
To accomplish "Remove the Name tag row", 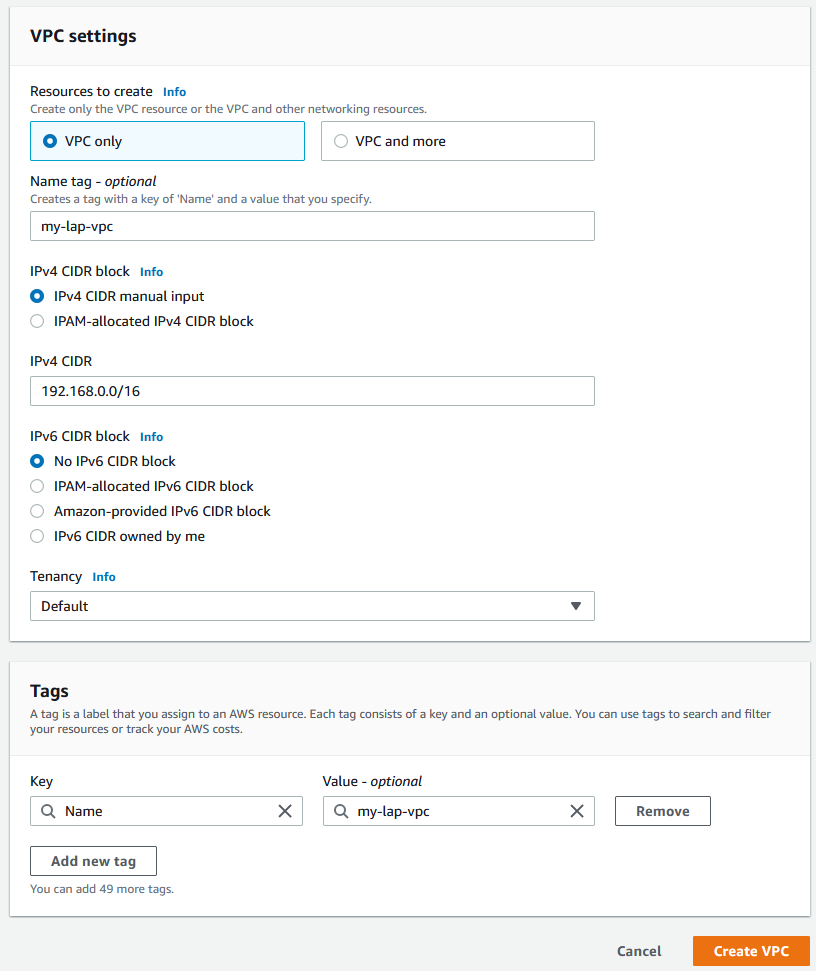I will click(x=662, y=811).
